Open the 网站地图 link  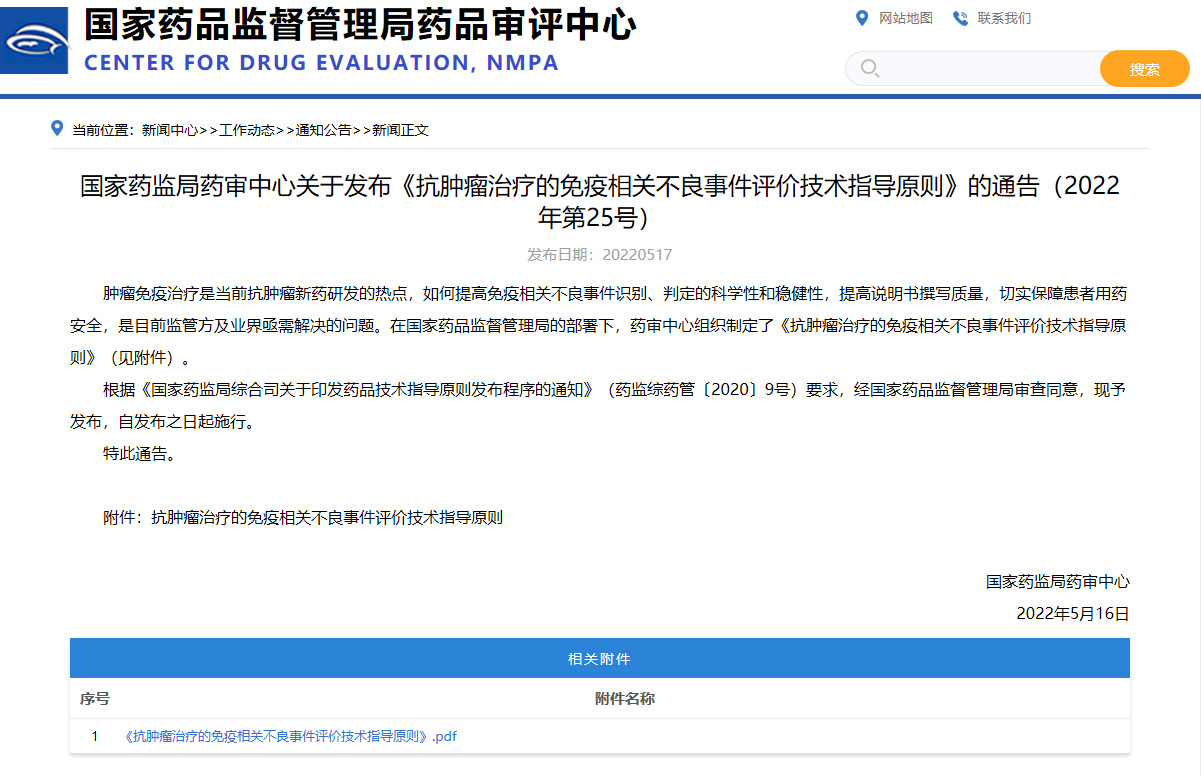906,18
